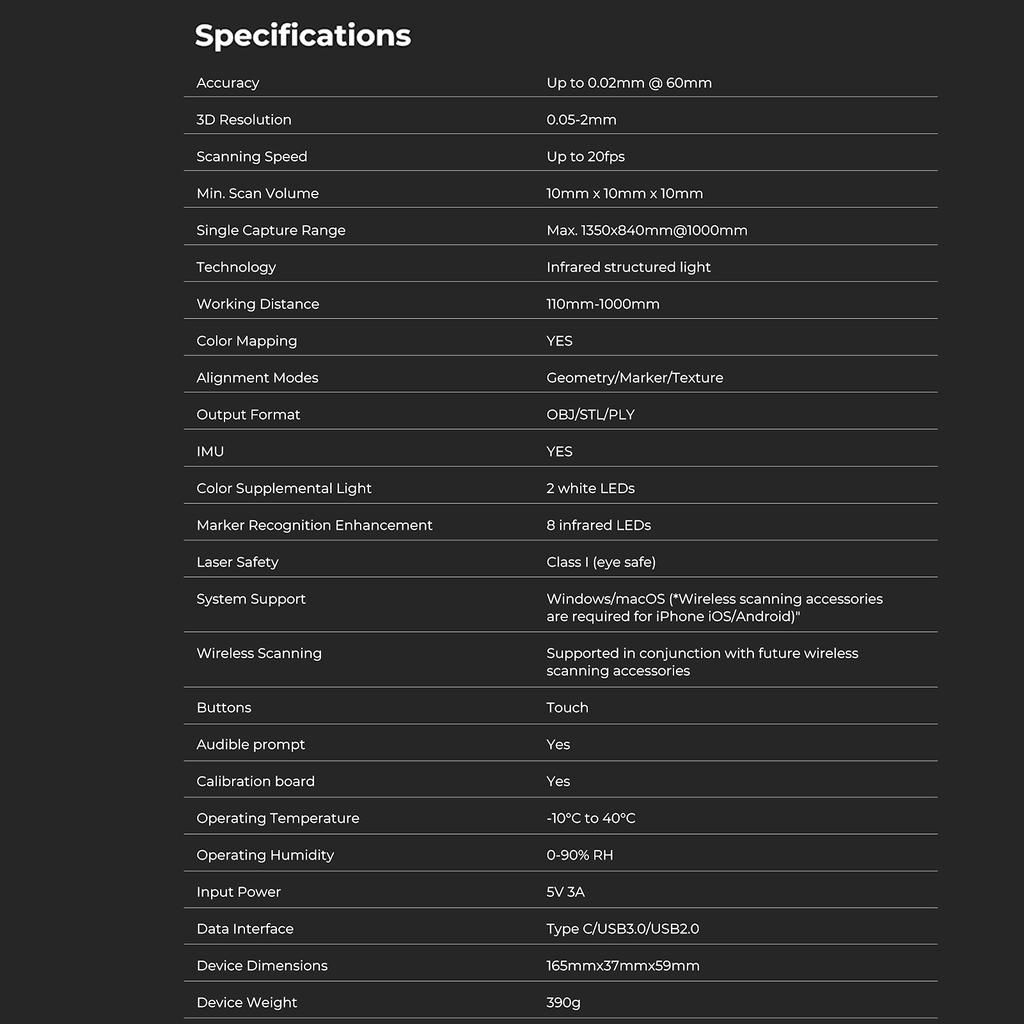The width and height of the screenshot is (1024, 1024).
Task: Click the Wireless Scanning row label
Action: tap(259, 653)
